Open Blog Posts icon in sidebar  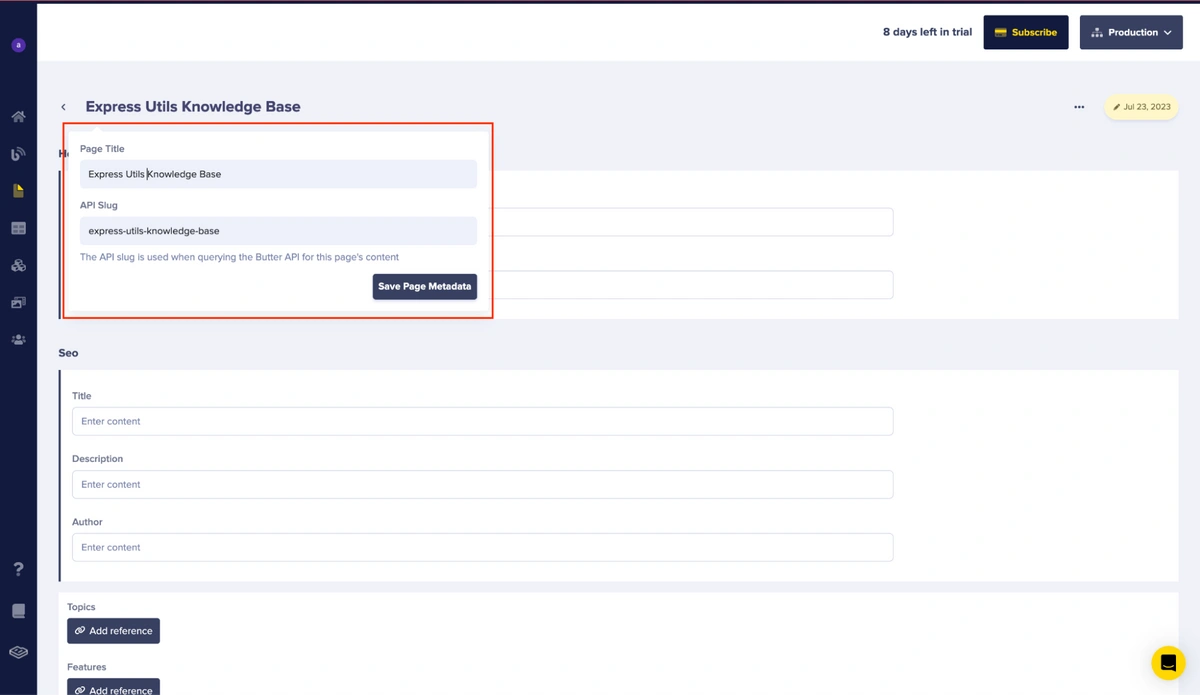(18, 154)
